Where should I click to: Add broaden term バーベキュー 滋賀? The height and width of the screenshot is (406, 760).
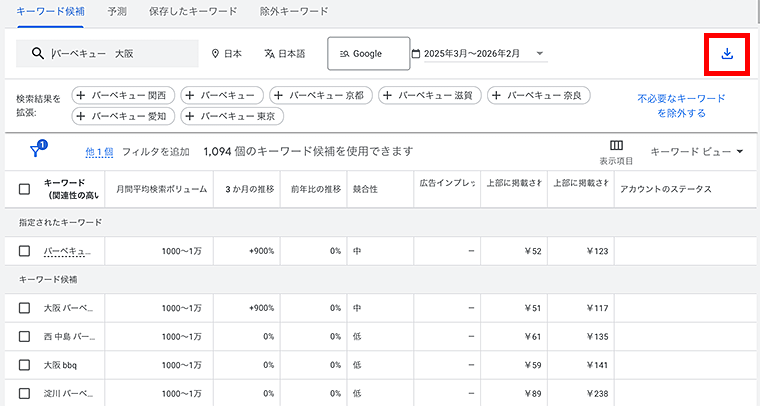pyautogui.click(x=429, y=95)
